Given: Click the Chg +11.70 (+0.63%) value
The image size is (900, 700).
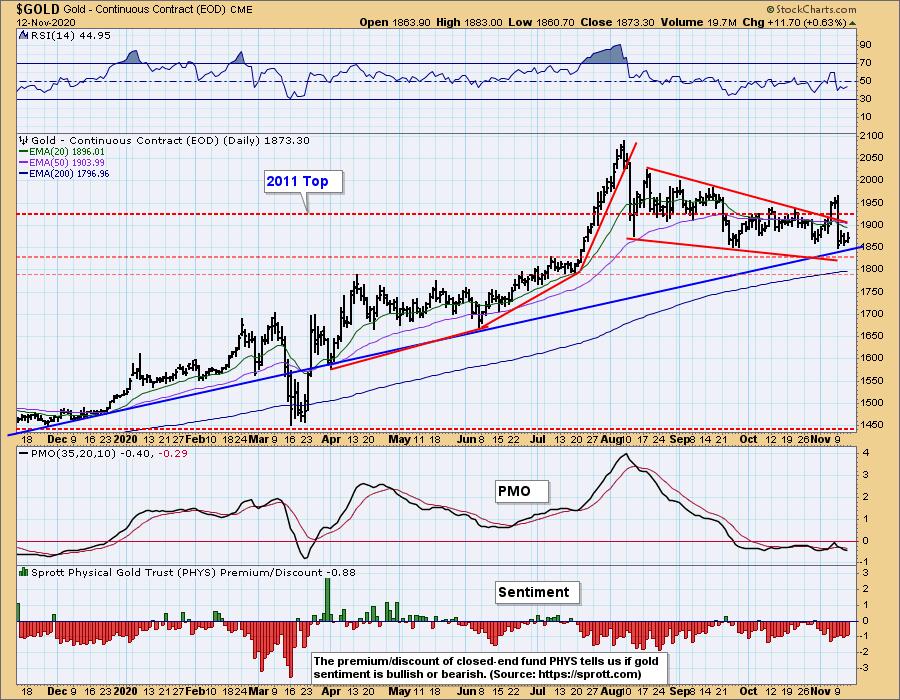Looking at the screenshot, I should [x=794, y=22].
